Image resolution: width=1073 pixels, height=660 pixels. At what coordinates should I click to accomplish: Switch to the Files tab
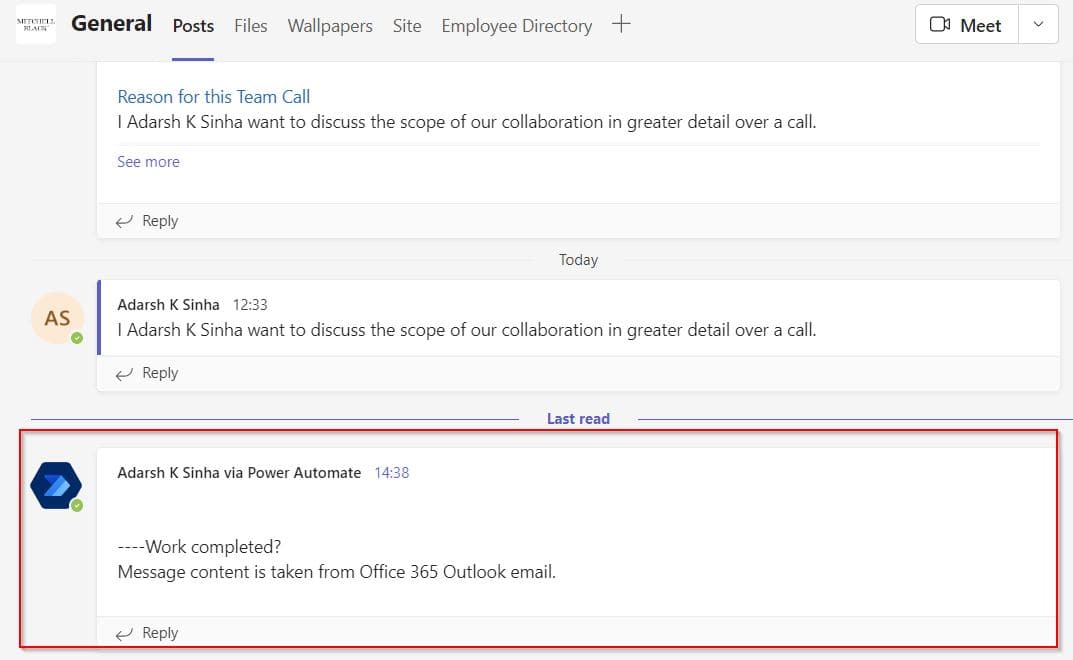click(x=250, y=26)
